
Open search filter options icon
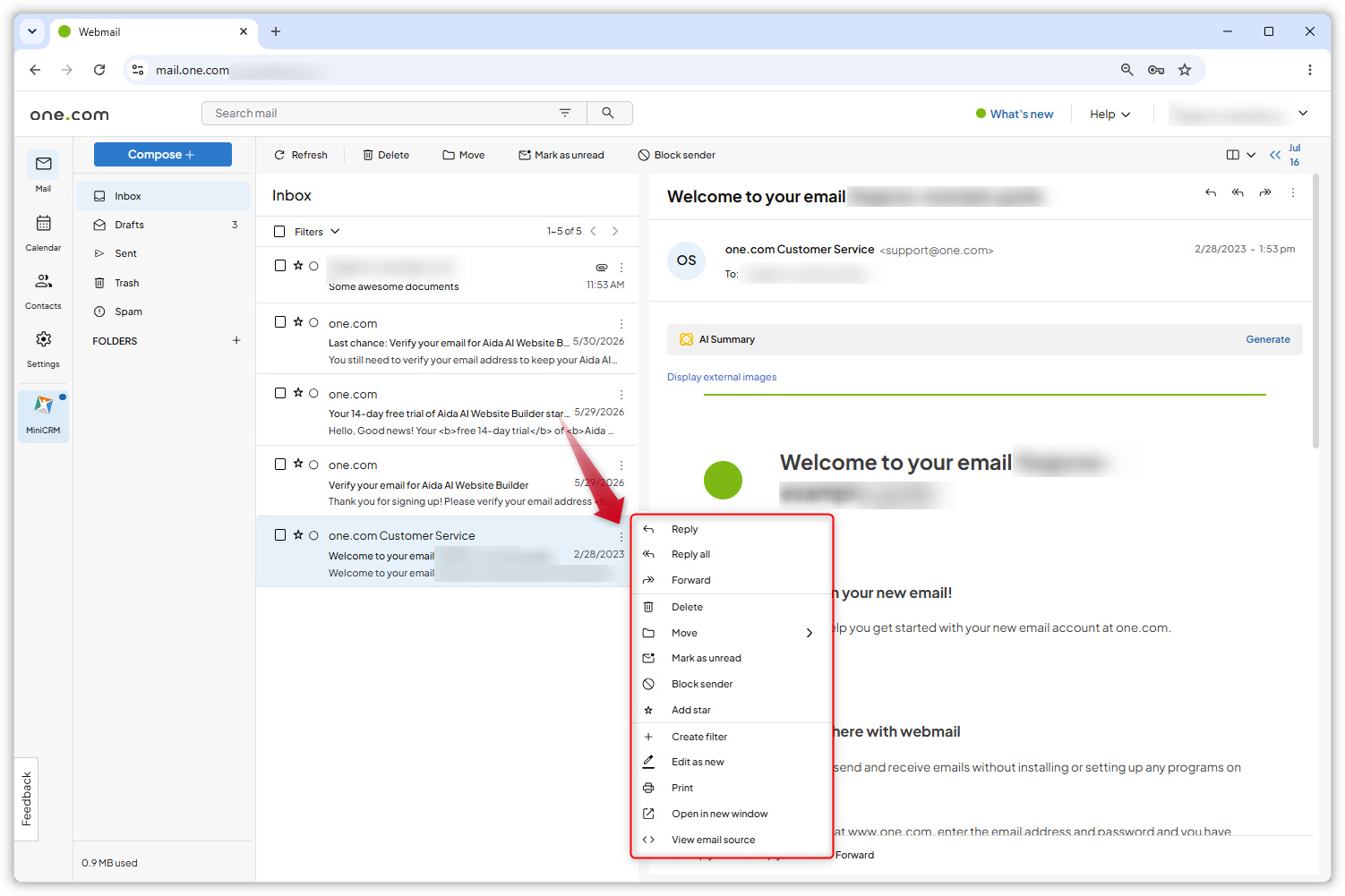click(x=565, y=113)
